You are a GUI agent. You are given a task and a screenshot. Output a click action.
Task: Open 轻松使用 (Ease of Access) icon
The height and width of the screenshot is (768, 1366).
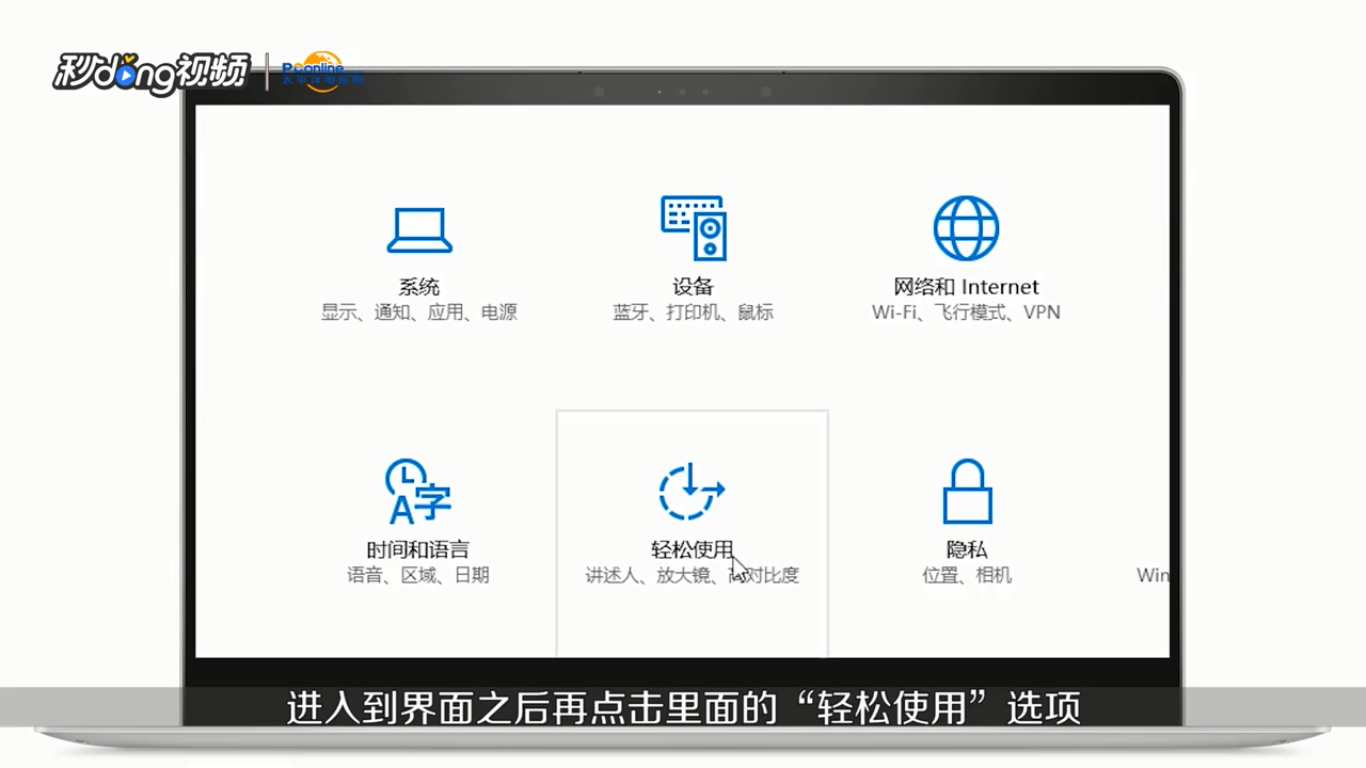[690, 492]
